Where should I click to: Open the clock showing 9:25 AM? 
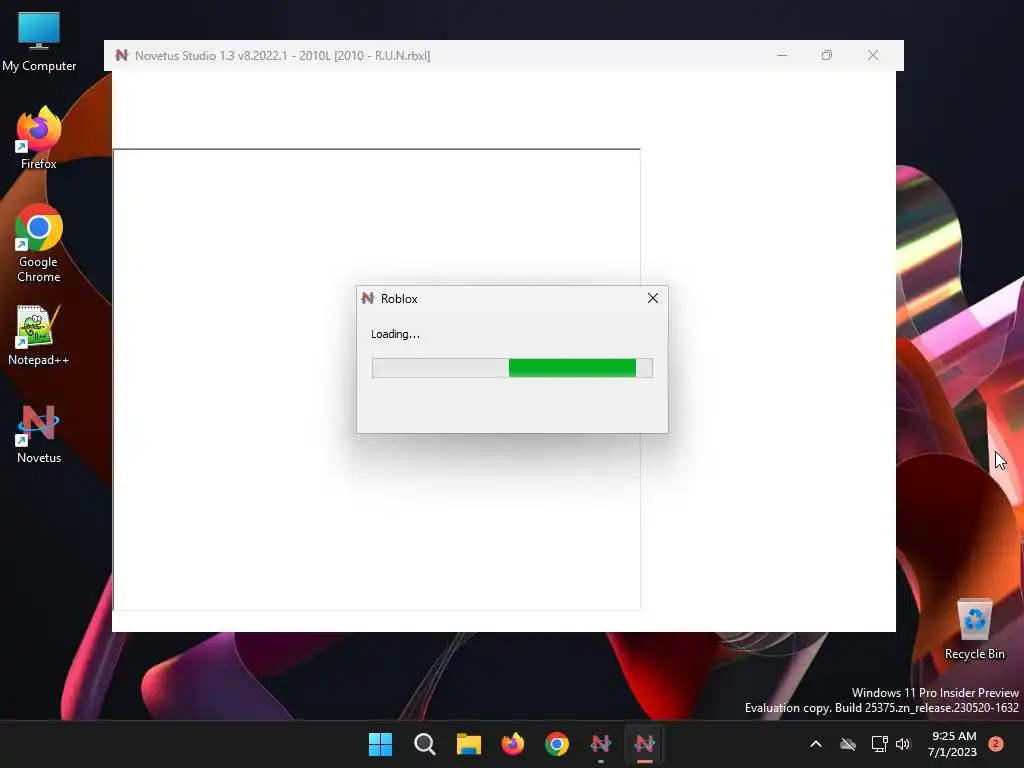pos(953,744)
